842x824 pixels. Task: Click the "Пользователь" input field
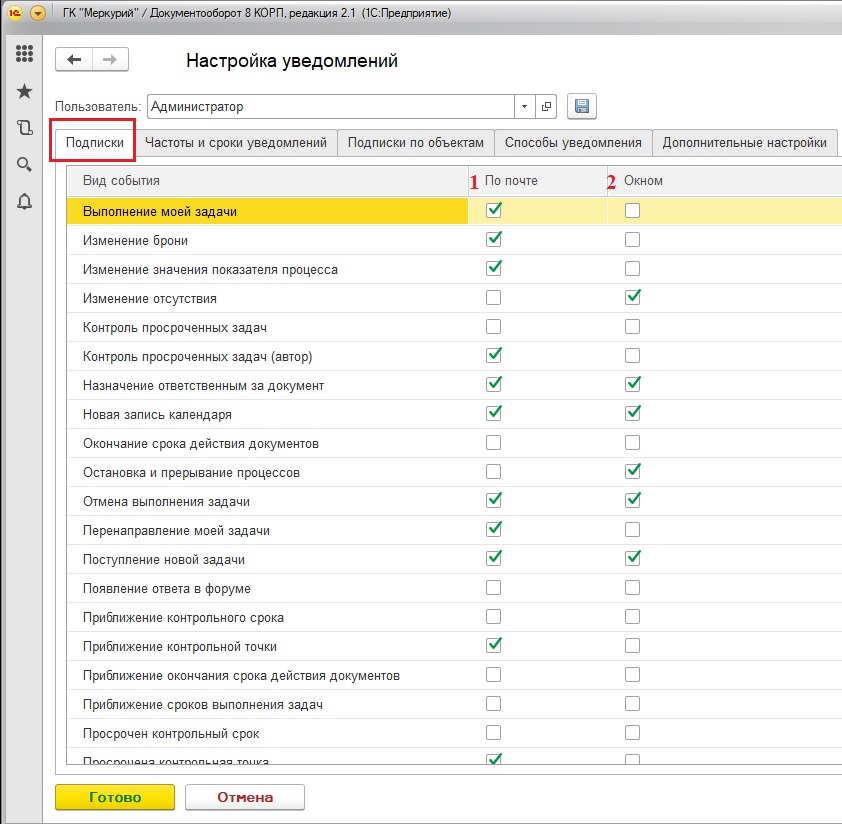[330, 107]
